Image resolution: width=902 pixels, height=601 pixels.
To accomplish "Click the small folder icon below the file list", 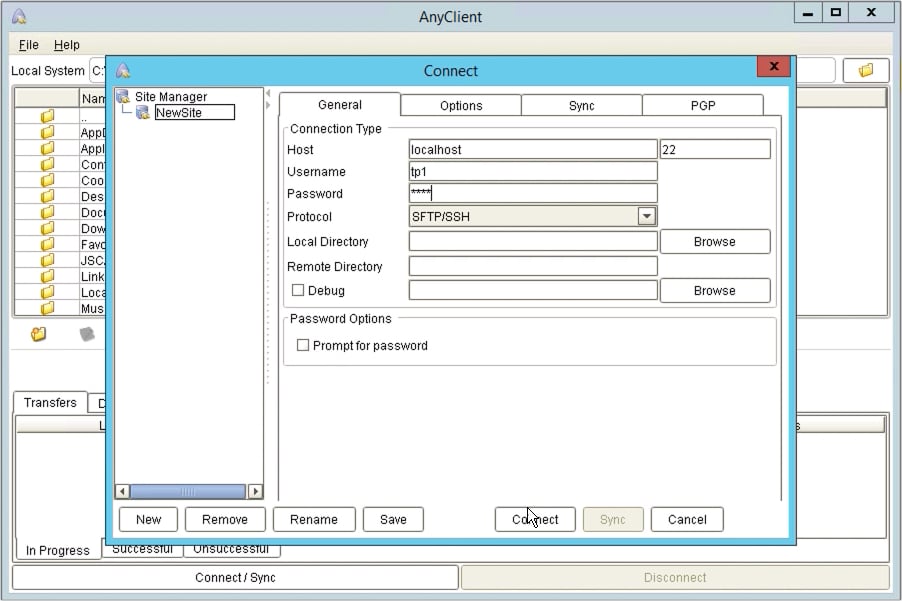I will tap(37, 334).
